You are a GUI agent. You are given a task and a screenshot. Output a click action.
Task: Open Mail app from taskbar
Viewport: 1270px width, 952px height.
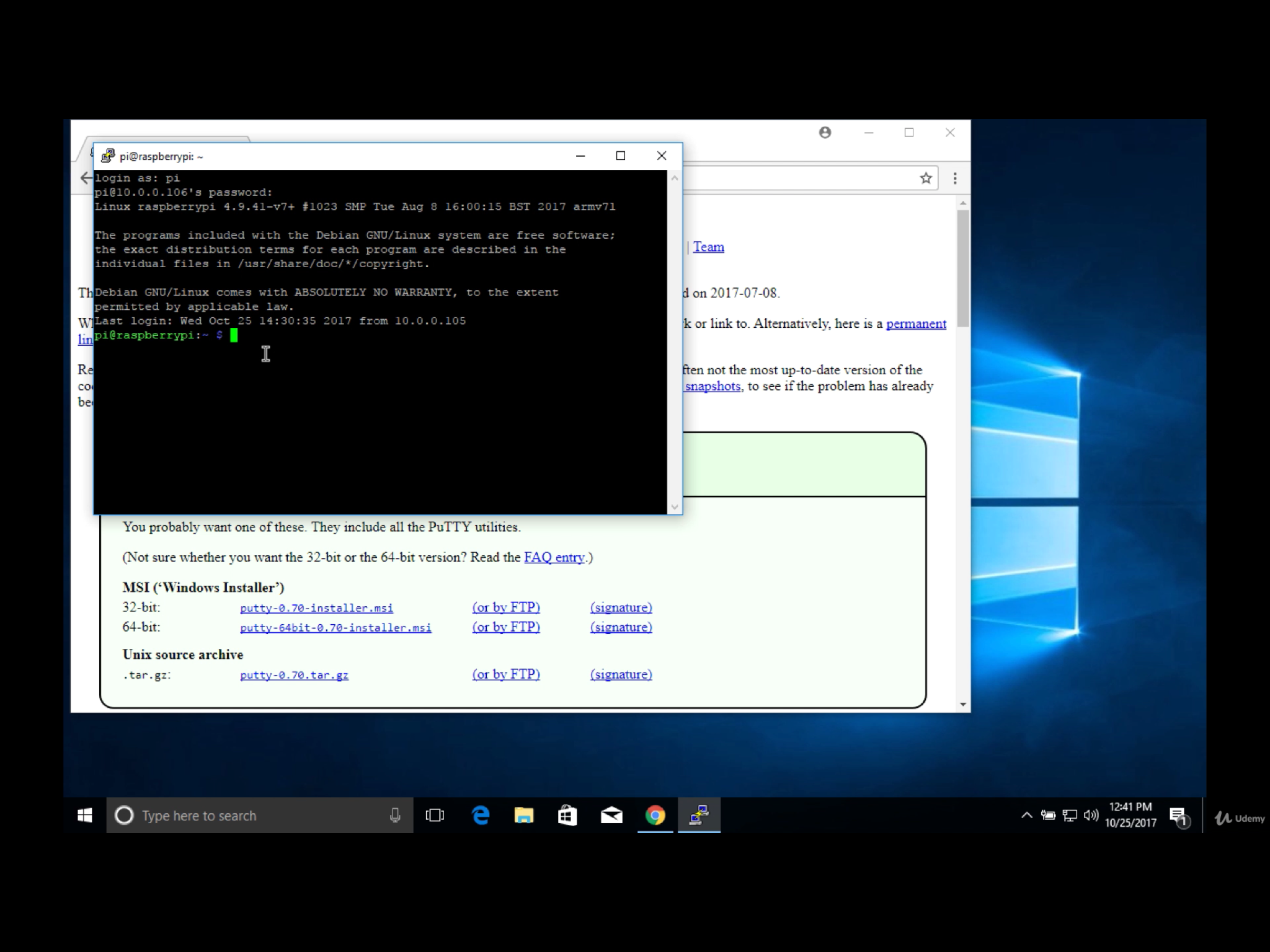(x=611, y=815)
